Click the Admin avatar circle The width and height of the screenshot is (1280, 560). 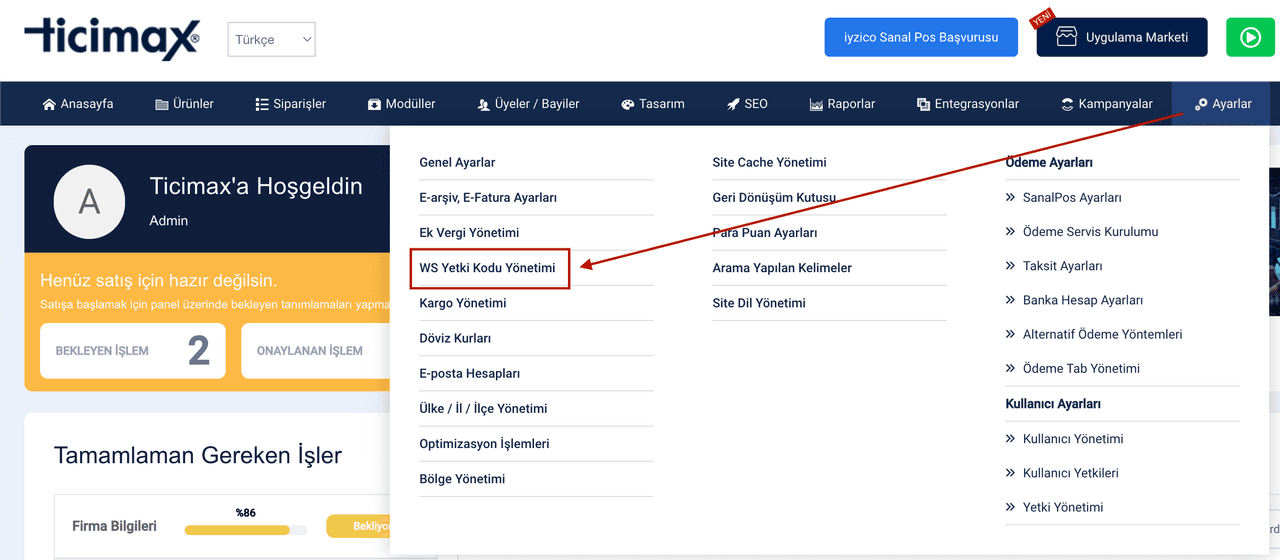89,201
